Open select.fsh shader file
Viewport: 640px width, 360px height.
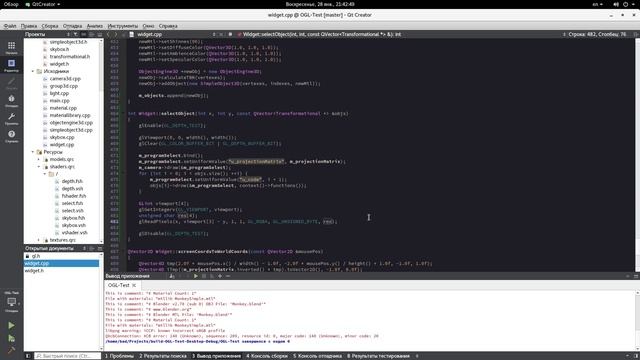coord(72,203)
